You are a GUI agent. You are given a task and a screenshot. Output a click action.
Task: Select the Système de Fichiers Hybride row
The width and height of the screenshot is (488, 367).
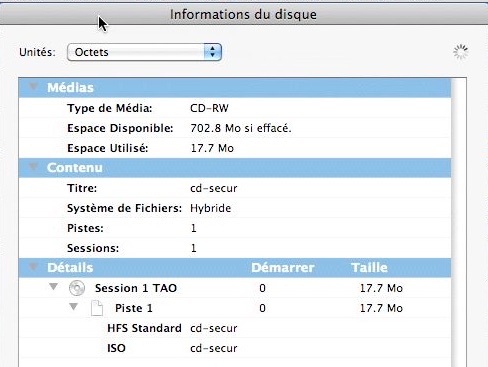tap(235, 208)
